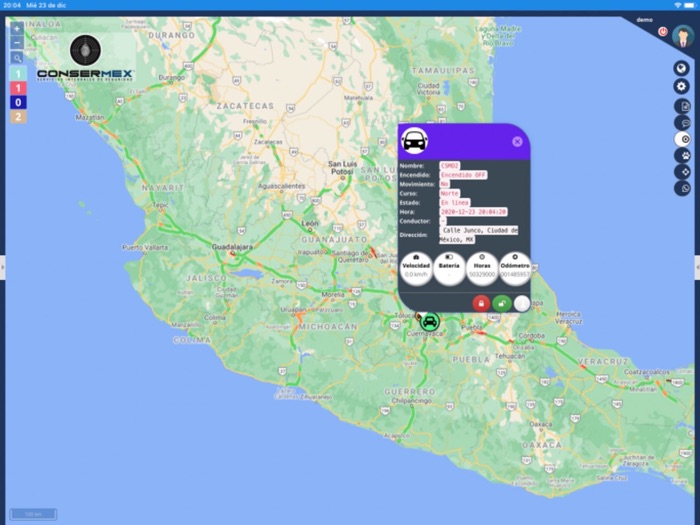Viewport: 700px width, 525px height.
Task: Expand the left side panel handle
Action: (x=2, y=268)
